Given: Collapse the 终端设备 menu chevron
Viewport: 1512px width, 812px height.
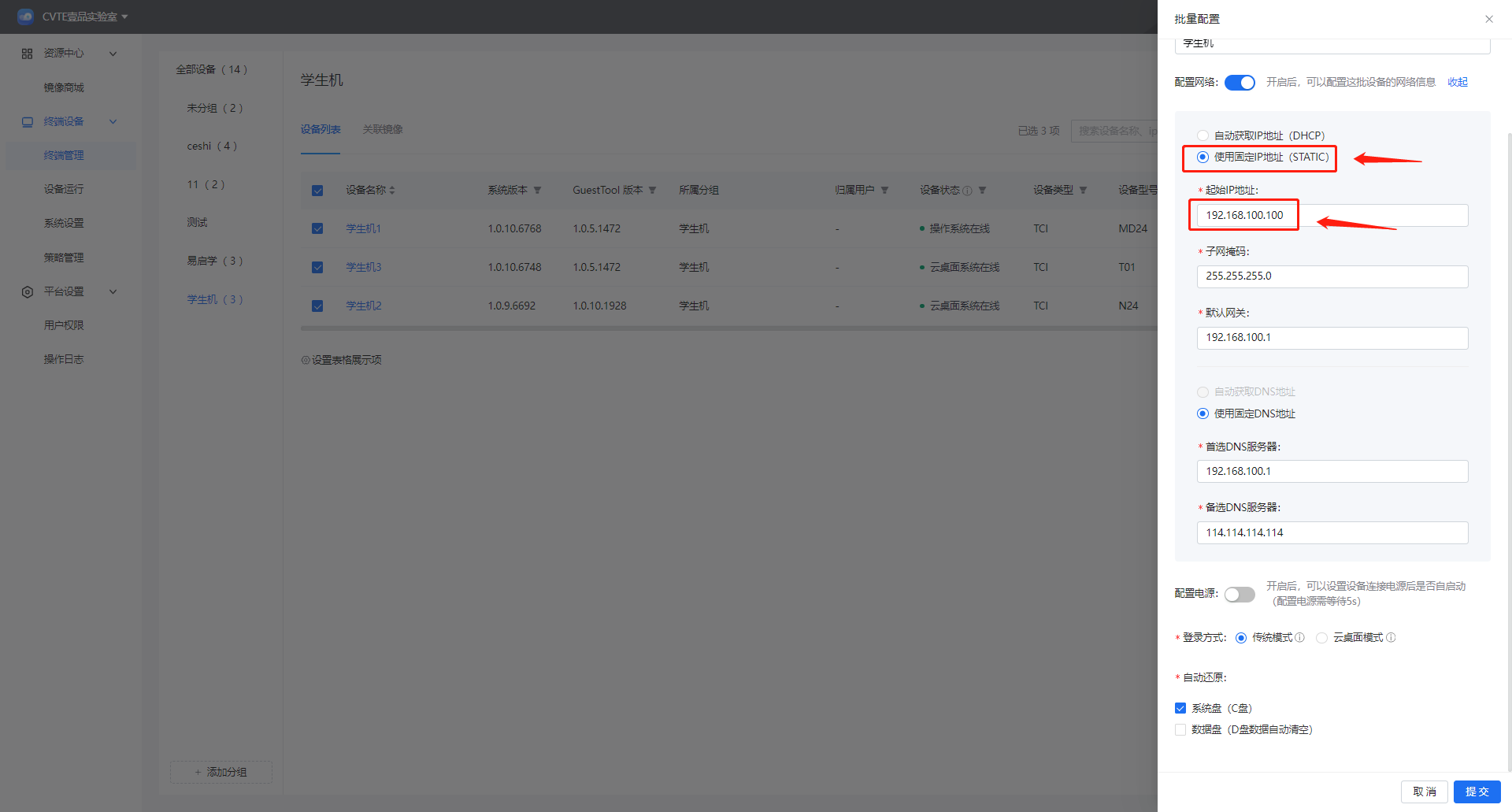Looking at the screenshot, I should point(113,121).
